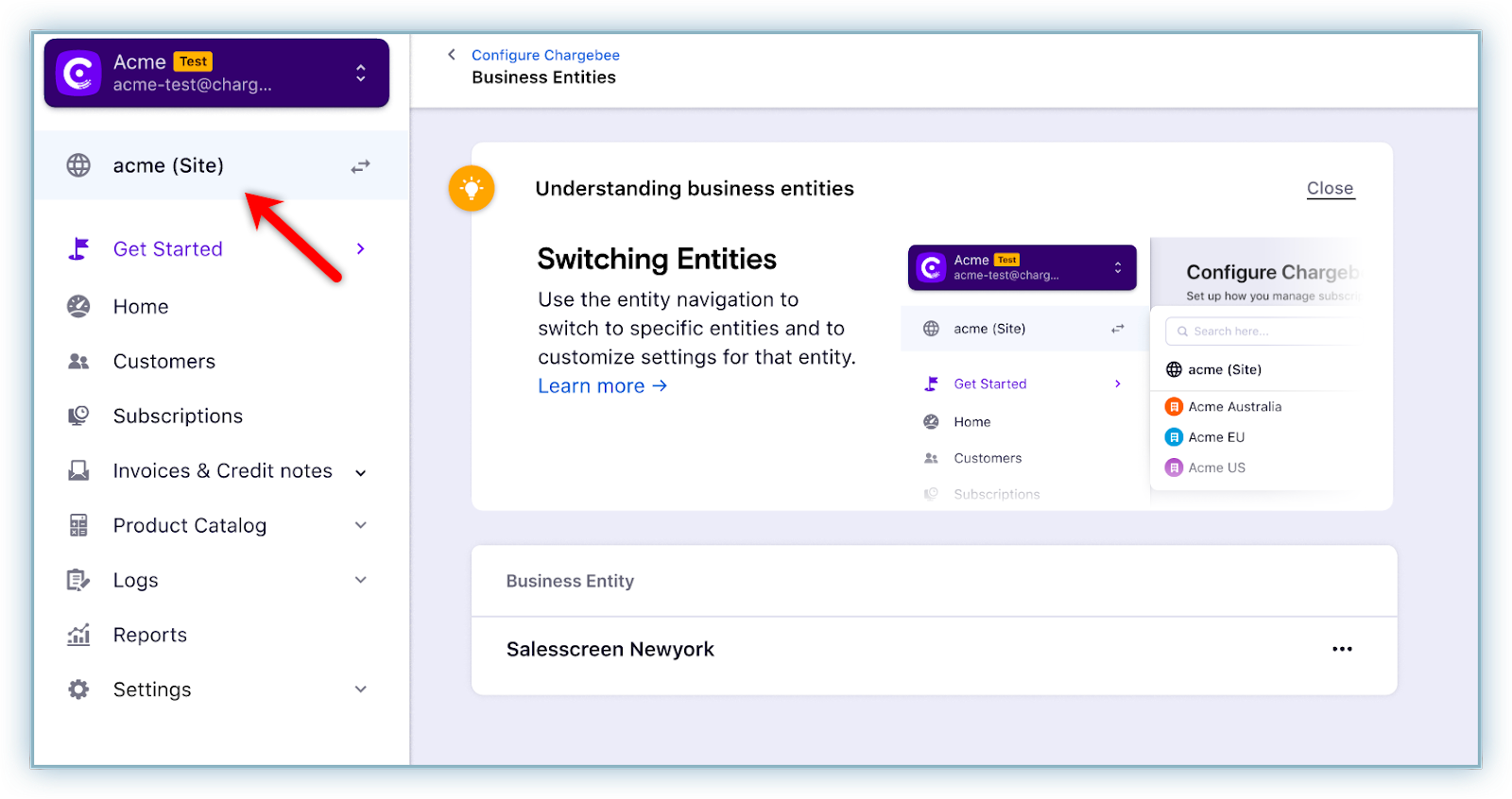Click the Business Entities page title
This screenshot has height=799, width=1512.
pyautogui.click(x=543, y=77)
